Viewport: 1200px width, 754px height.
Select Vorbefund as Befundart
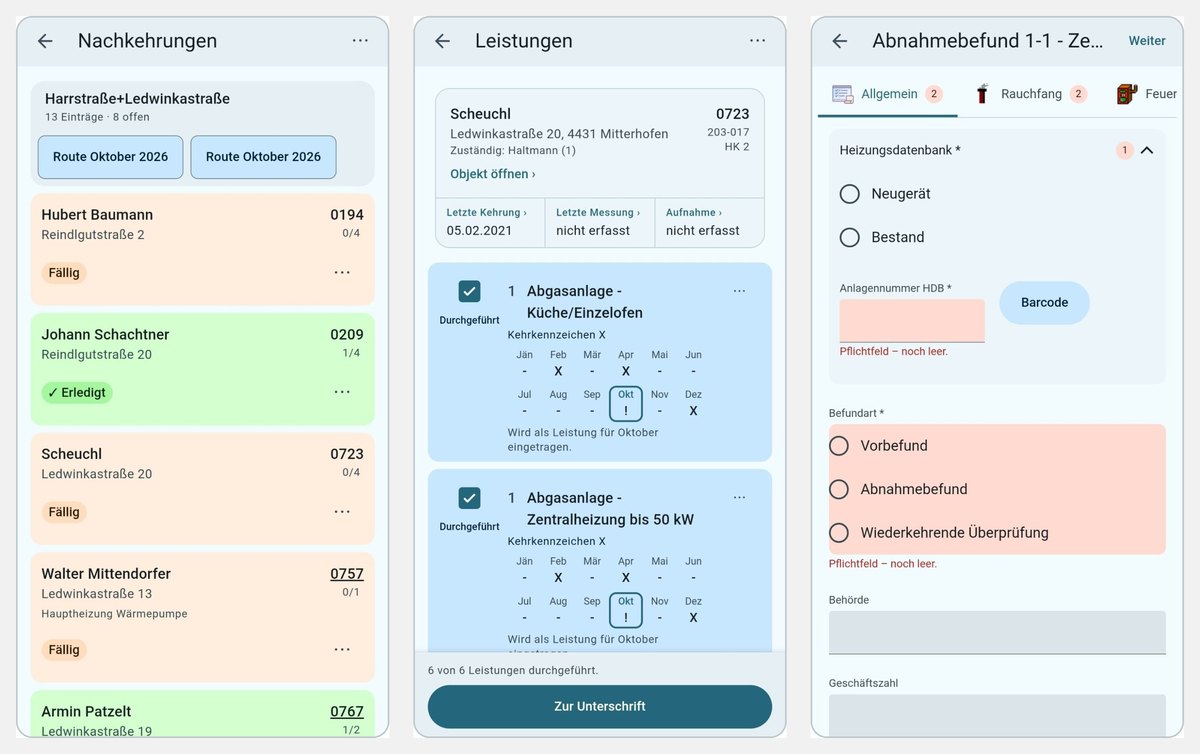point(839,446)
